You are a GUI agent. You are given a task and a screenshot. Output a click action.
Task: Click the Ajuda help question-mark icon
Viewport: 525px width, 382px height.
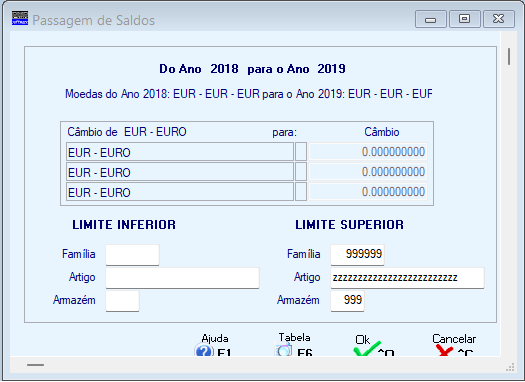[204, 351]
